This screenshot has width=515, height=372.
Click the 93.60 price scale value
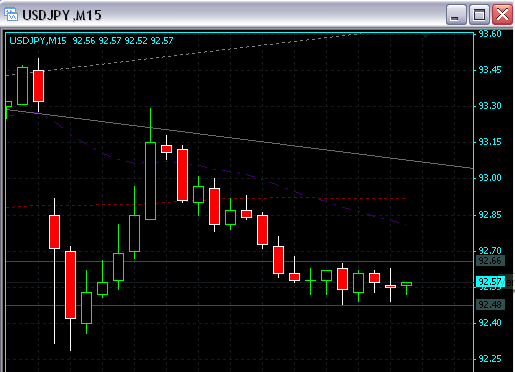490,34
